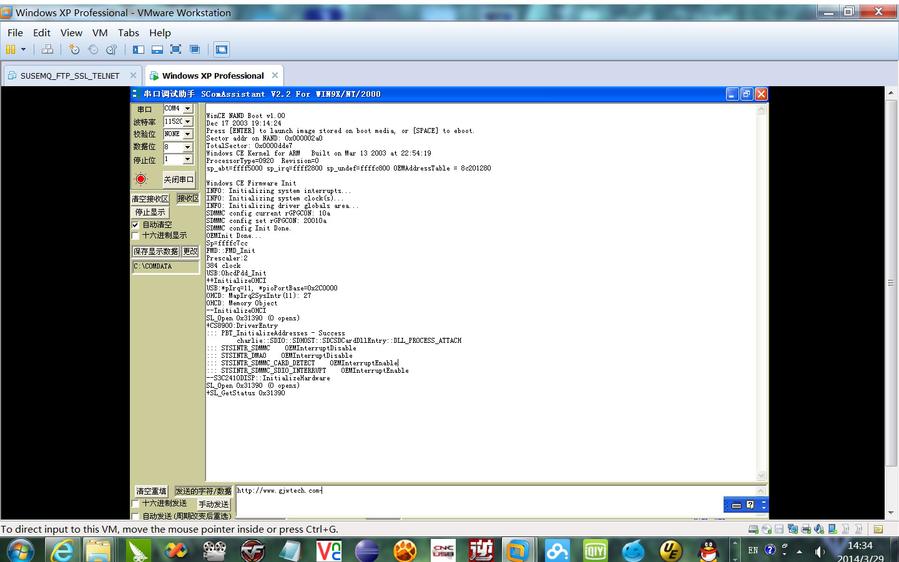Switch to the SUSEMQ_FTP_SSL_TELNET tab
This screenshot has height=562, width=899.
tap(70, 76)
